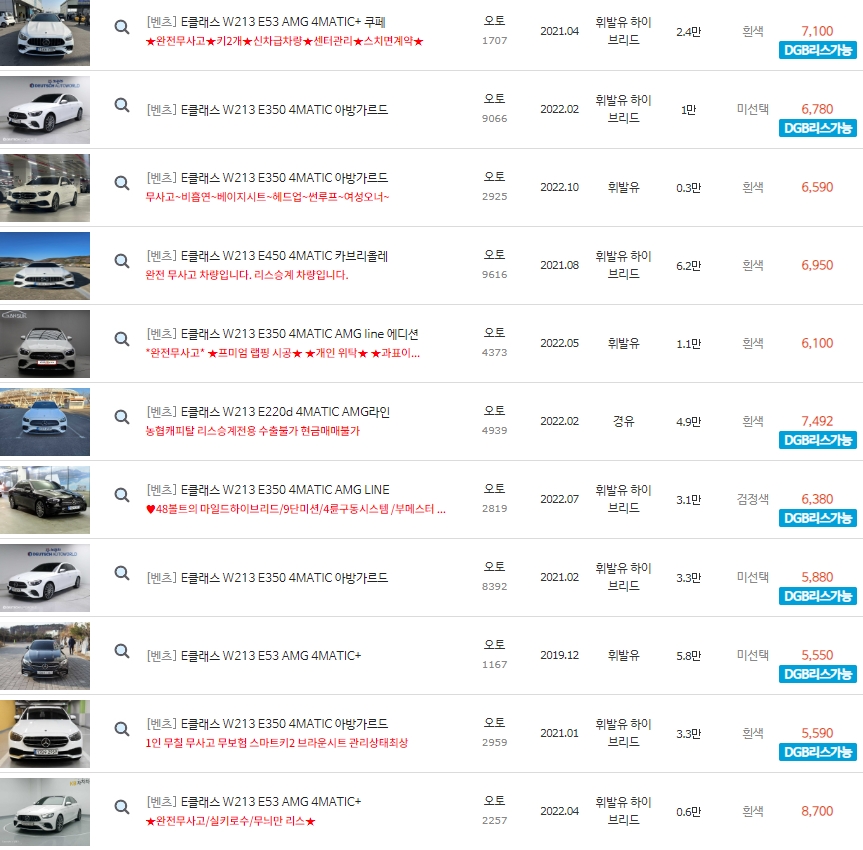Open thumbnail of black E350 AMG LINE

click(x=45, y=500)
